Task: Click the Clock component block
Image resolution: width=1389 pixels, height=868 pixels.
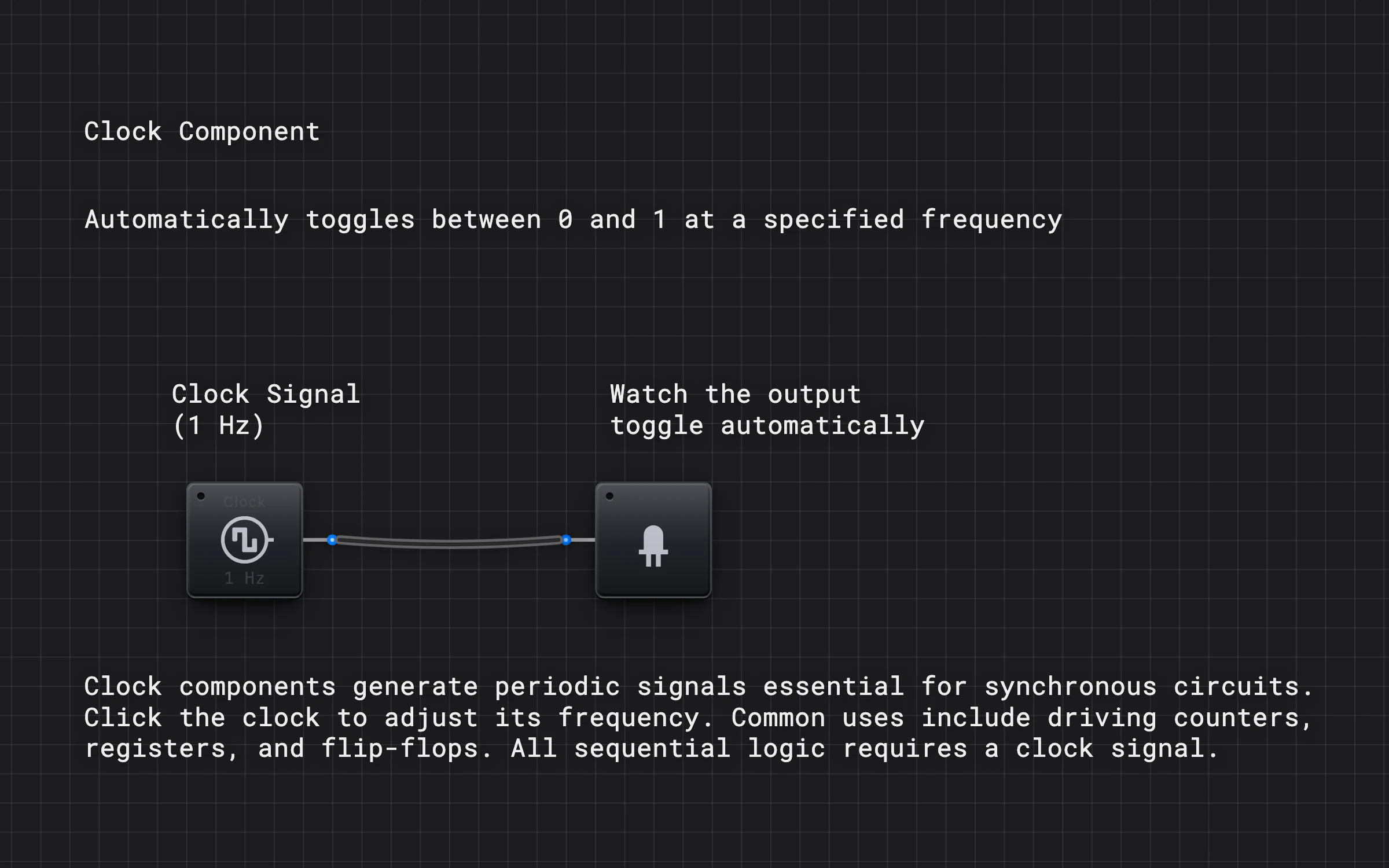Action: (244, 540)
